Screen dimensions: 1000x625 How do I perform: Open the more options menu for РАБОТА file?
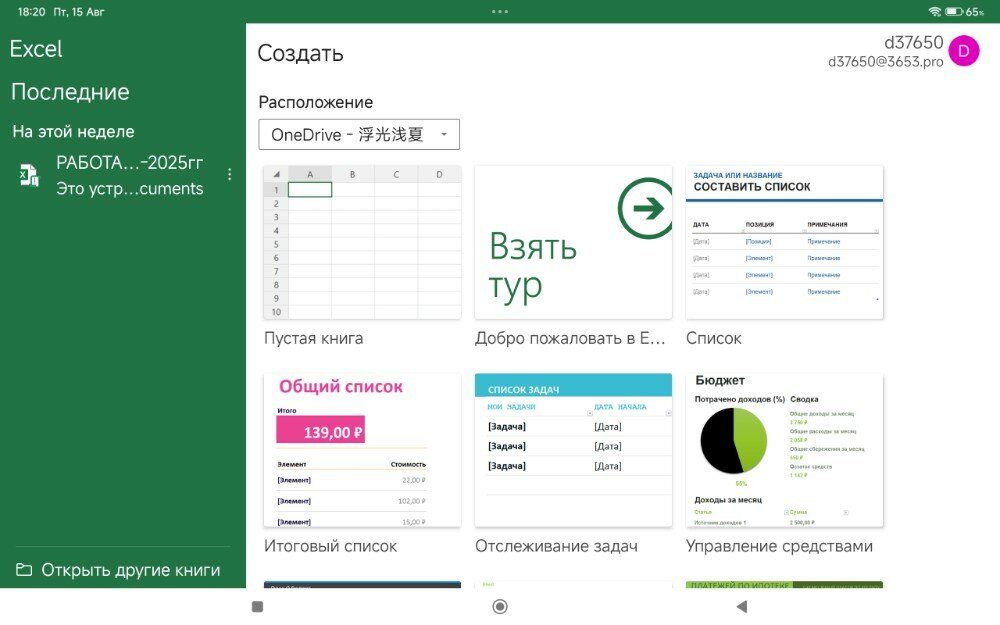(x=230, y=174)
